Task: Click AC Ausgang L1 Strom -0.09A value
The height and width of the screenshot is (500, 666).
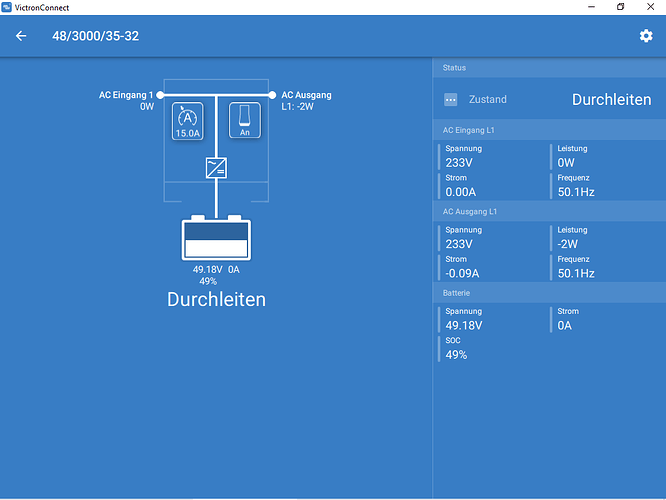Action: point(462,274)
